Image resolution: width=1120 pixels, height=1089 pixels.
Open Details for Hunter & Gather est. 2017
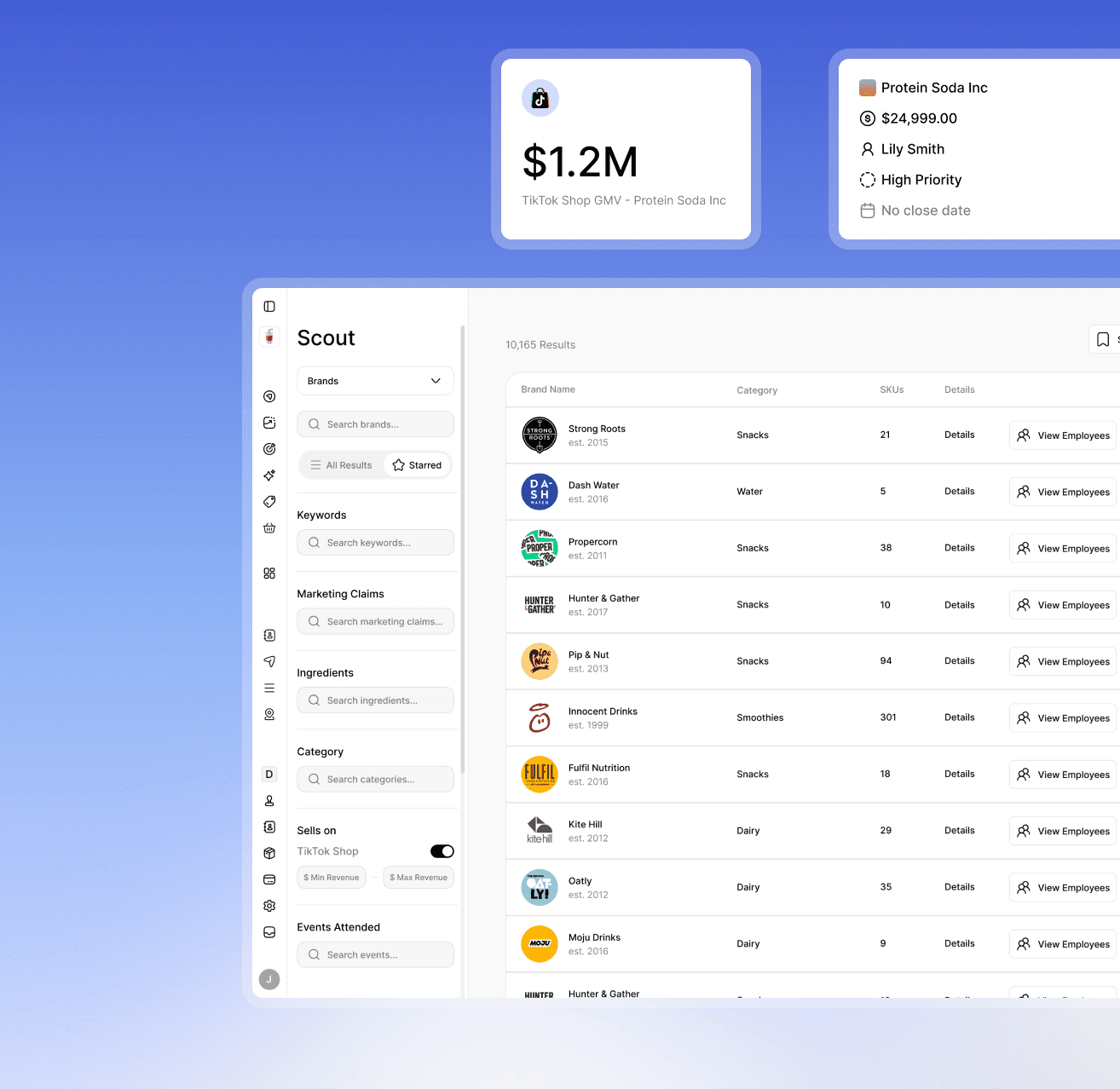[x=959, y=605]
